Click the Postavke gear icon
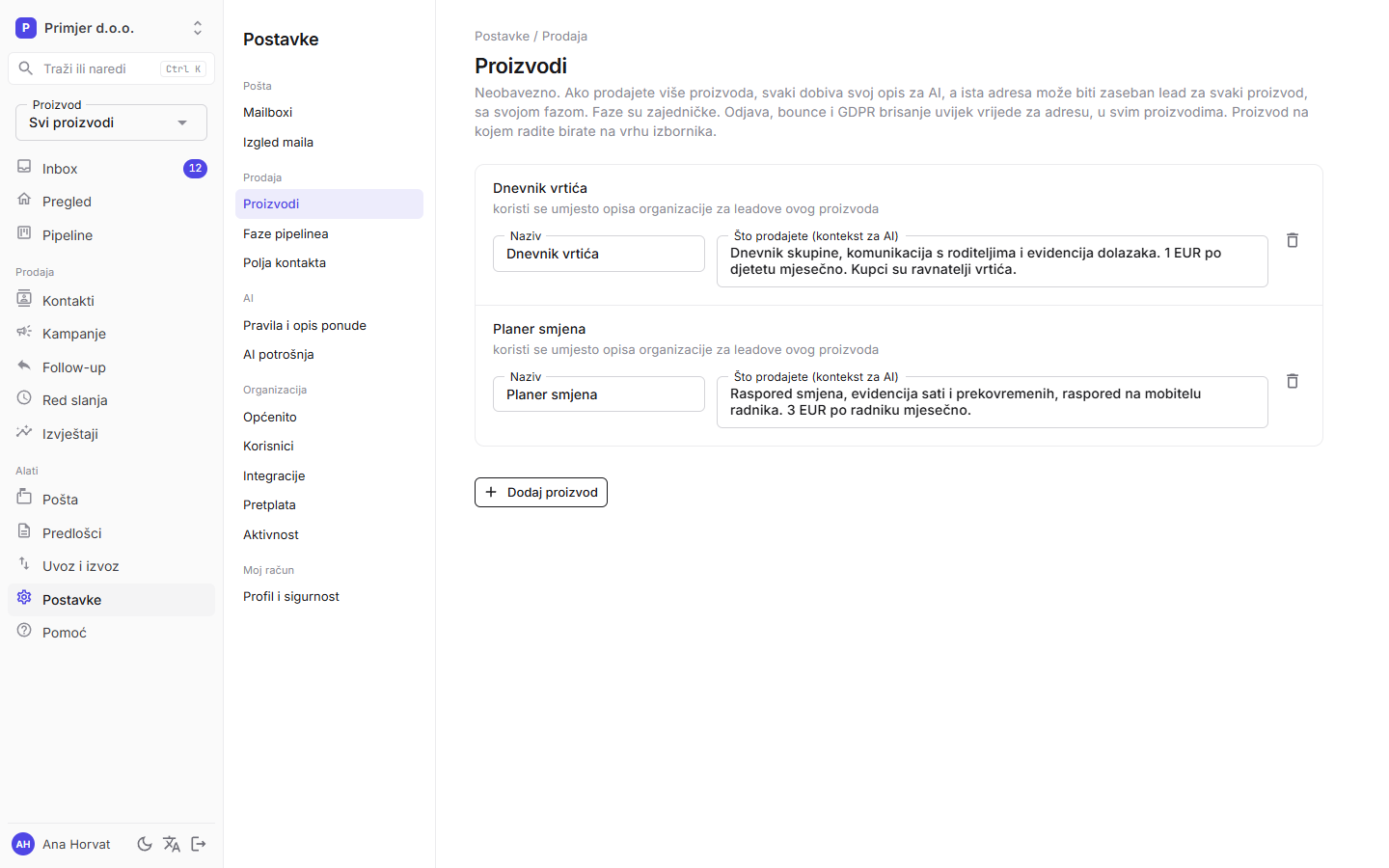 (x=24, y=598)
